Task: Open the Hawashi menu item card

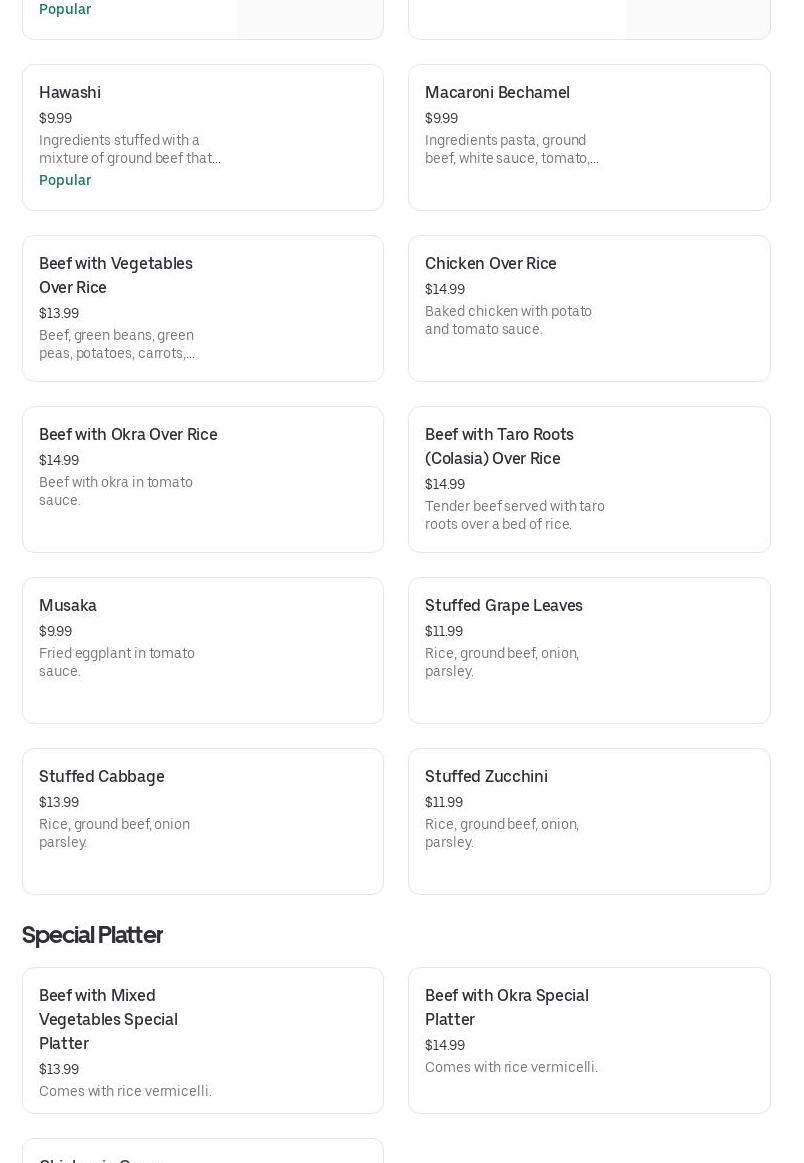Action: pyautogui.click(x=202, y=137)
